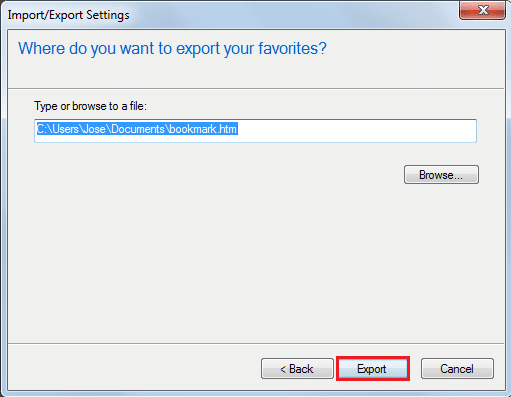Click the 'Type or browse to a file' label
The width and height of the screenshot is (511, 397).
click(90, 106)
